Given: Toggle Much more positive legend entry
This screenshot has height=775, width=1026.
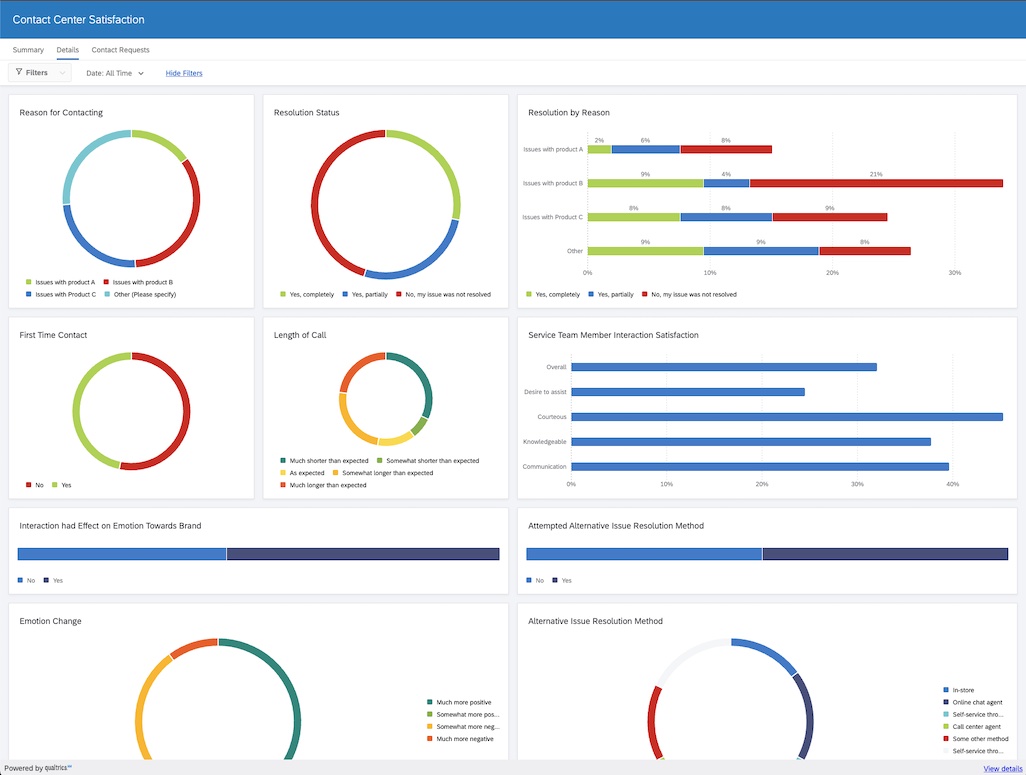Looking at the screenshot, I should [x=459, y=702].
